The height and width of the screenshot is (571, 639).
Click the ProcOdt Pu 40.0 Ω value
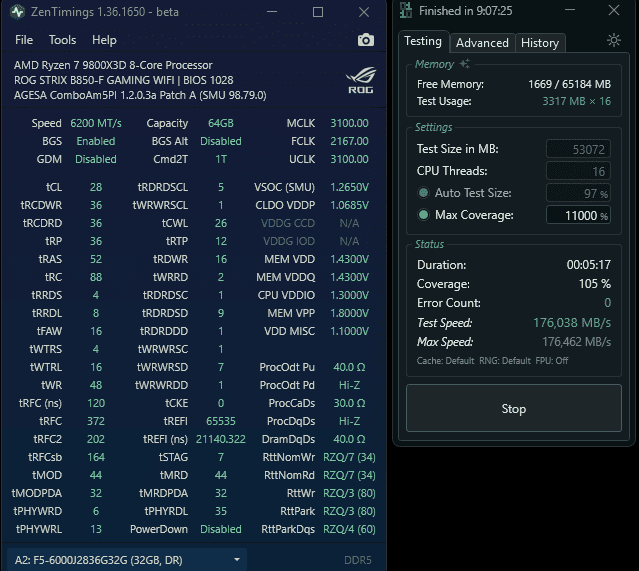point(349,367)
